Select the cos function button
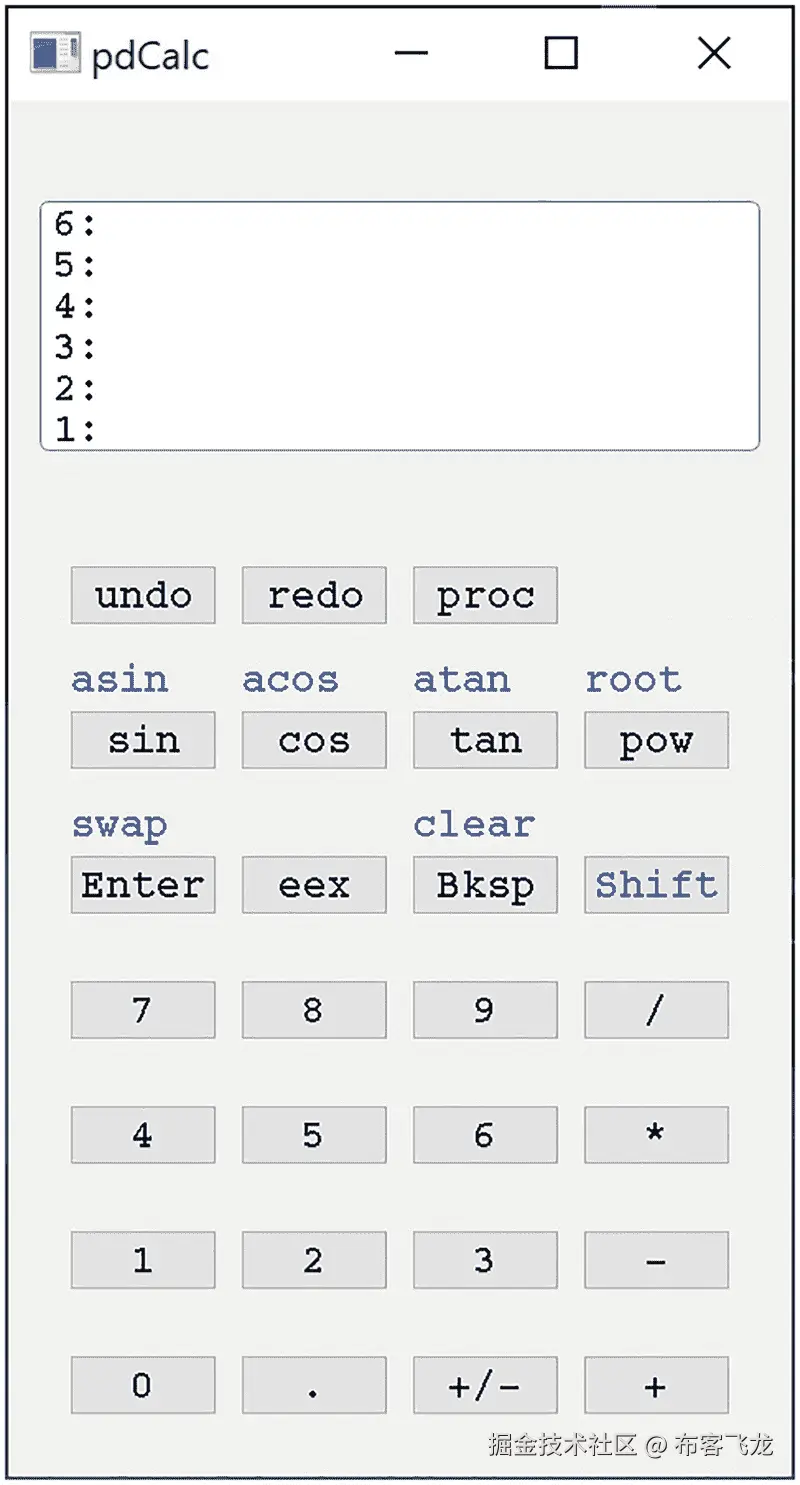The image size is (800, 1485). [313, 740]
